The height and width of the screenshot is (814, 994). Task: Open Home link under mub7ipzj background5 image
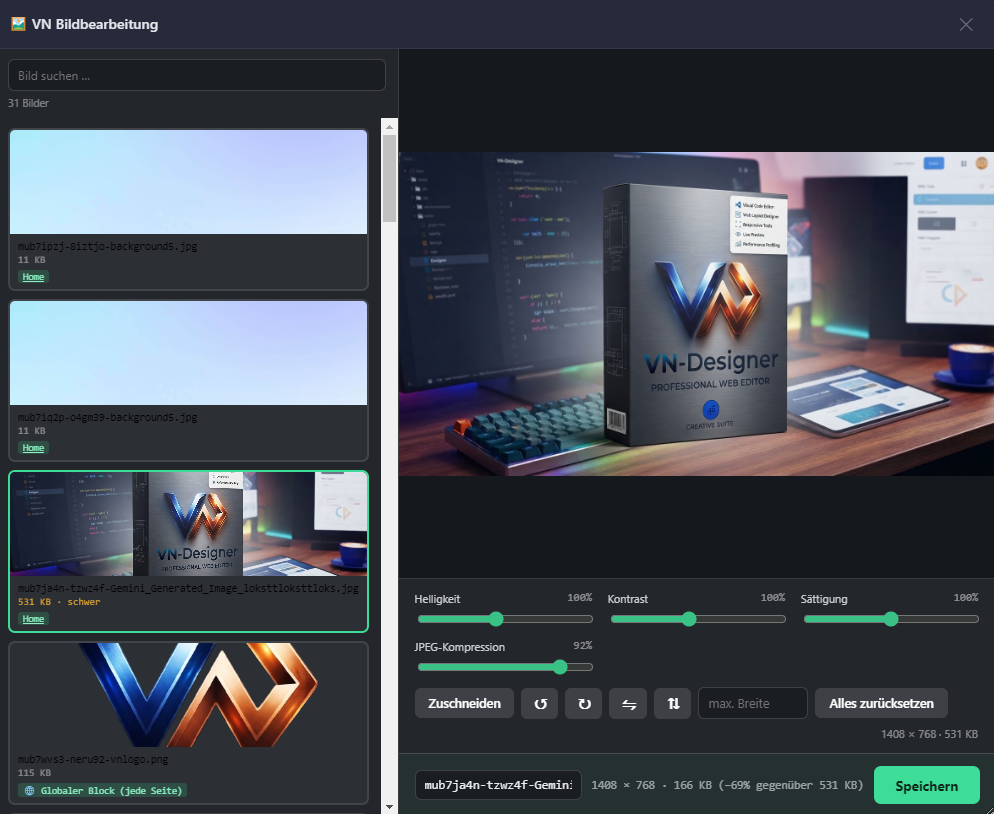[33, 277]
